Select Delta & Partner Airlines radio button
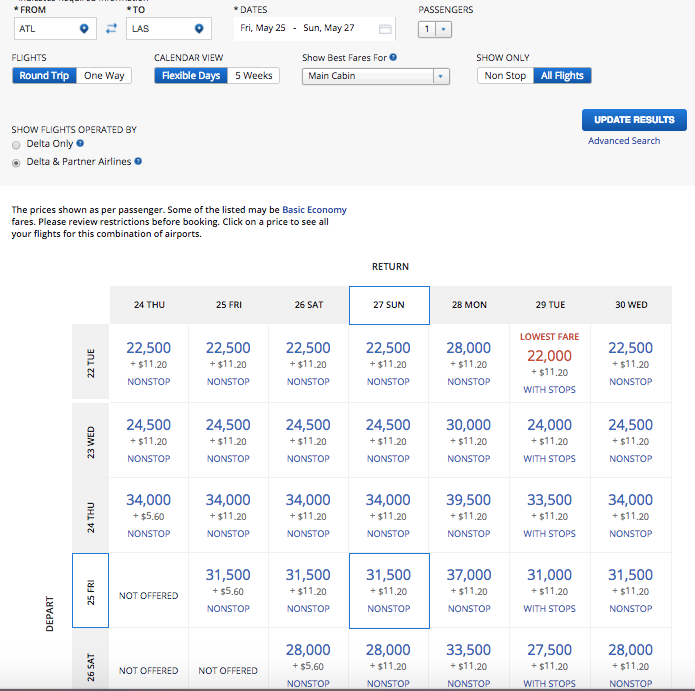 (x=16, y=162)
